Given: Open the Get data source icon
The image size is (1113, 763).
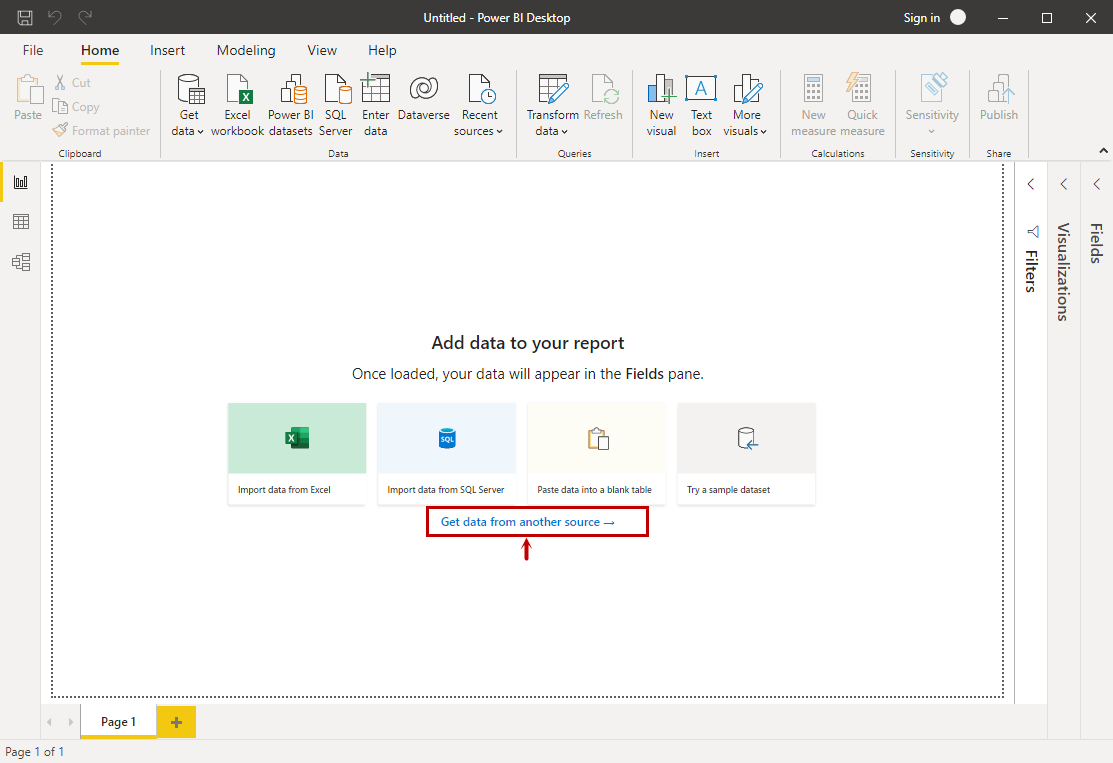Looking at the screenshot, I should 189,90.
